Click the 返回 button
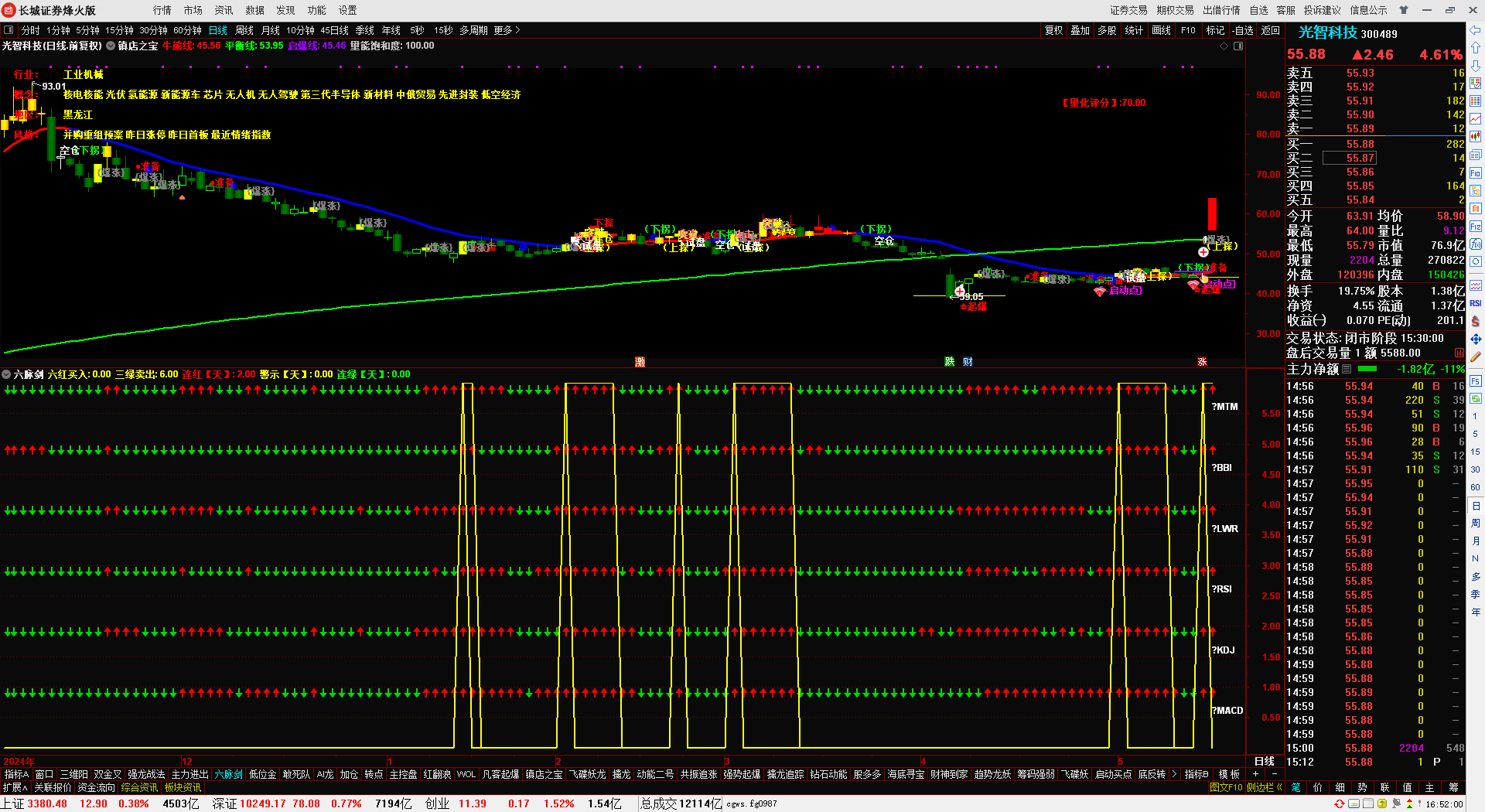Viewport: 1485px width, 812px height. [1271, 30]
